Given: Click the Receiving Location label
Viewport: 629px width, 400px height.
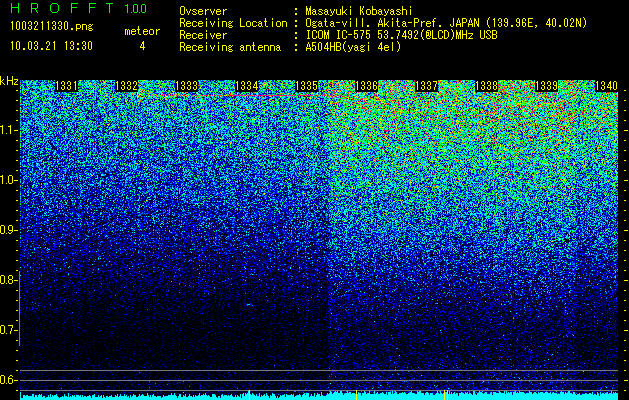Looking at the screenshot, I should pos(233,24).
